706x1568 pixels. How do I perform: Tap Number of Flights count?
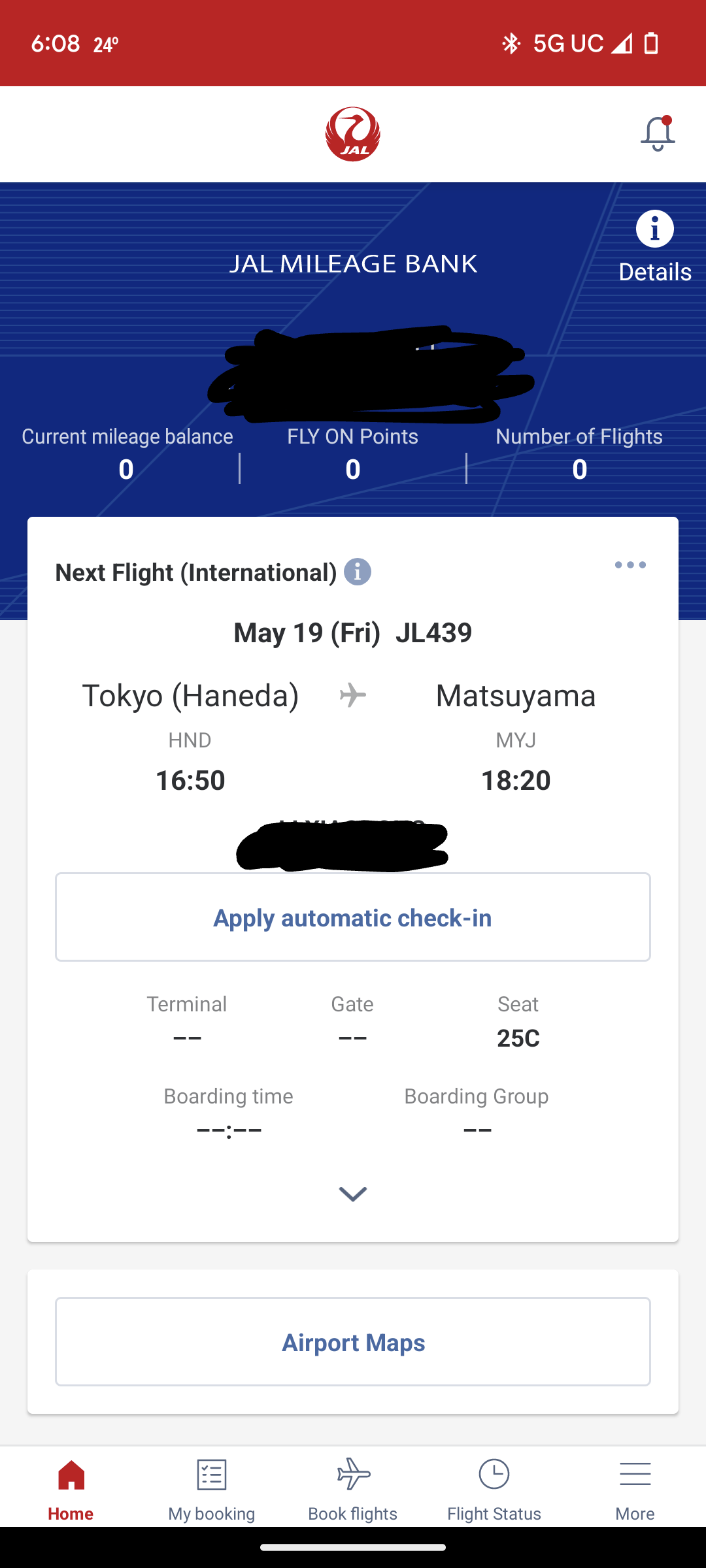point(579,469)
